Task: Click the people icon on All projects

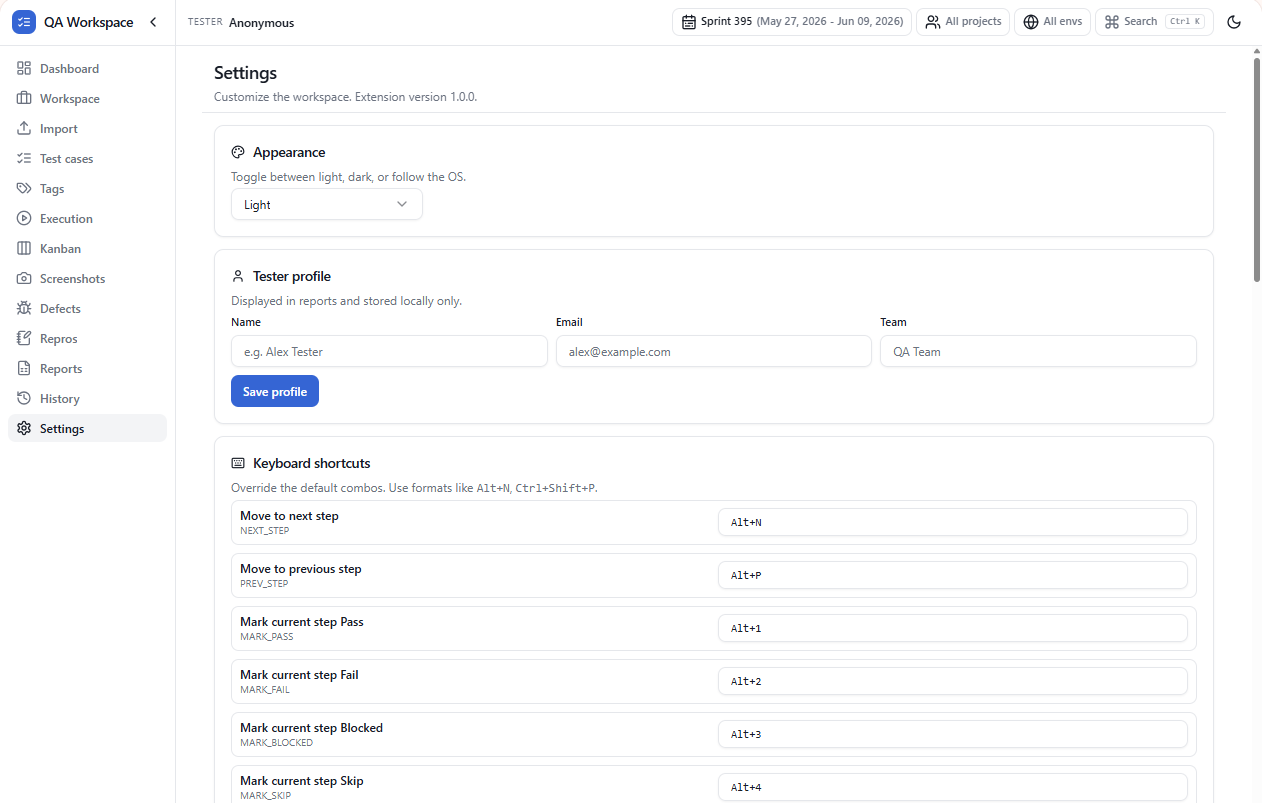Action: tap(933, 22)
